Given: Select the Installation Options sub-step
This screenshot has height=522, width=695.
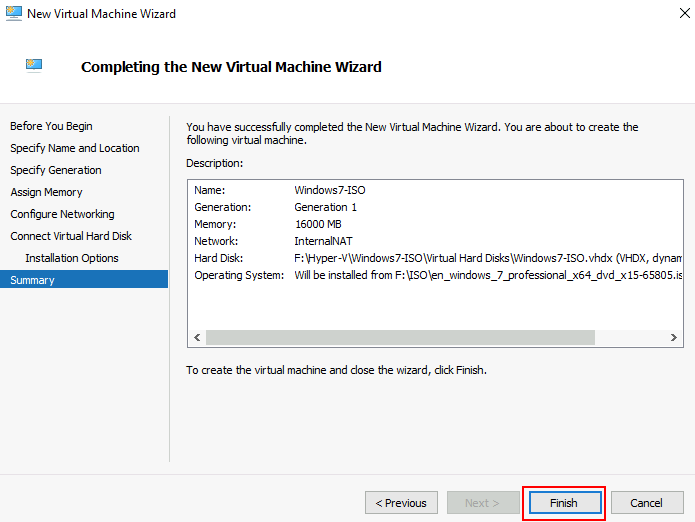Looking at the screenshot, I should [72, 258].
